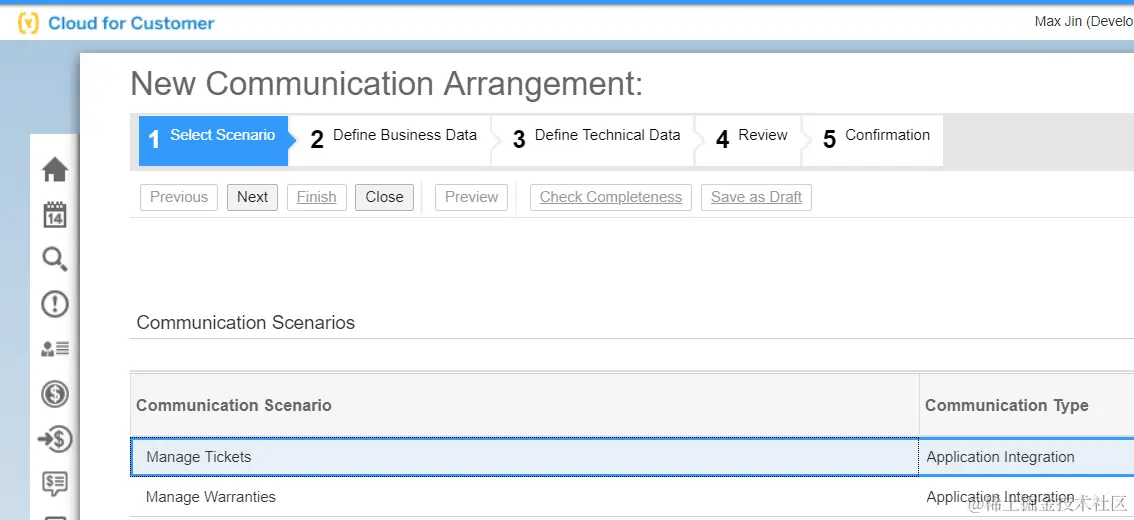Click the Save as Draft button
The height and width of the screenshot is (520, 1134).
point(756,197)
